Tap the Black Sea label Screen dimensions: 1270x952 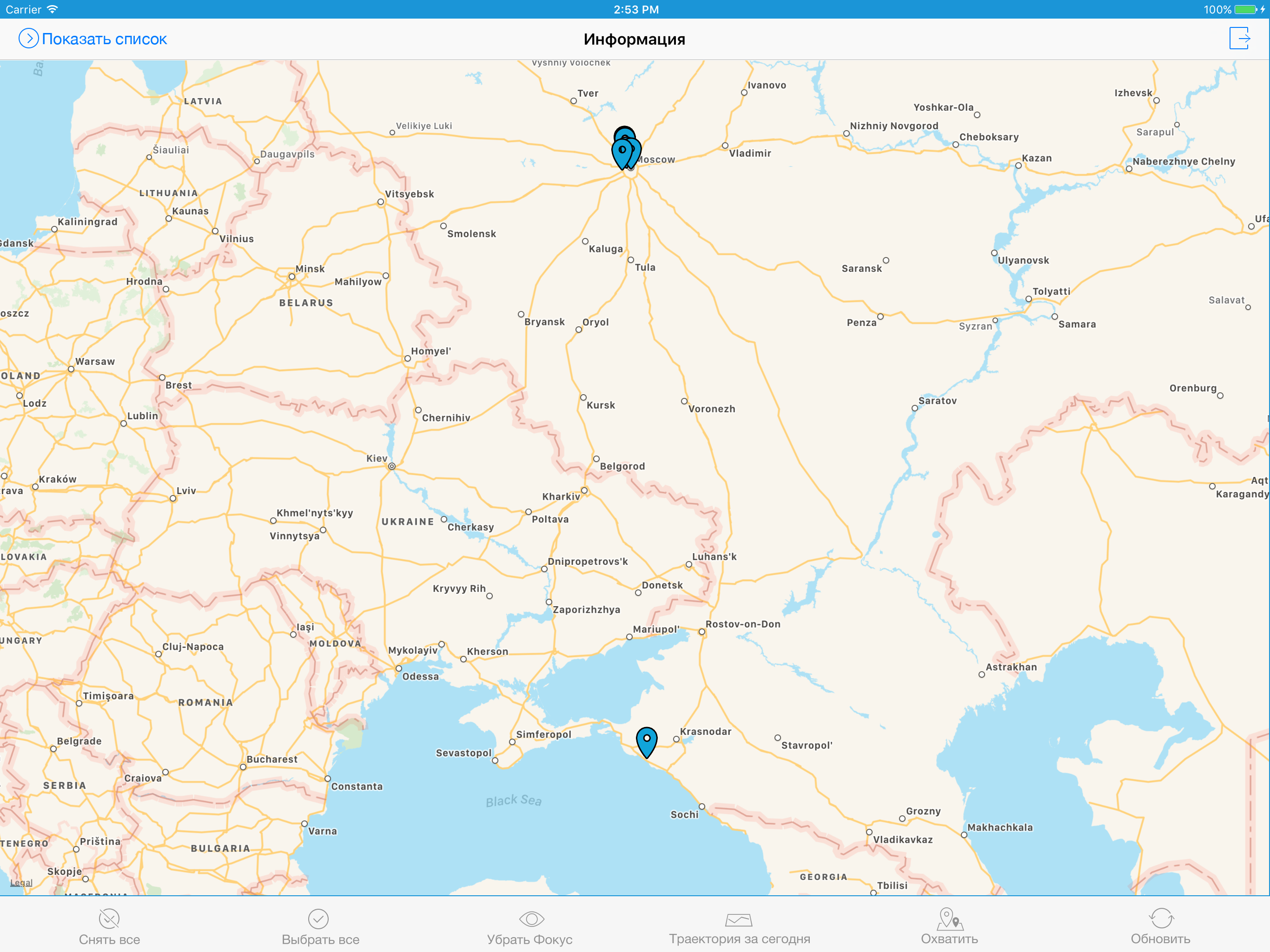click(x=513, y=800)
